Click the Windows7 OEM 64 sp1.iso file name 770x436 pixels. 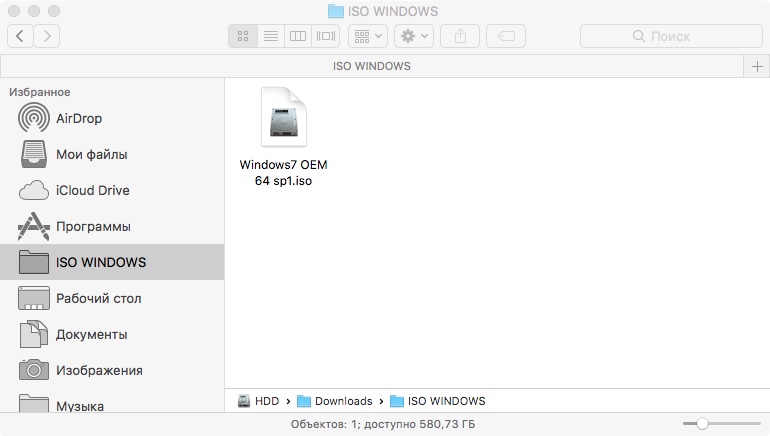(x=283, y=172)
